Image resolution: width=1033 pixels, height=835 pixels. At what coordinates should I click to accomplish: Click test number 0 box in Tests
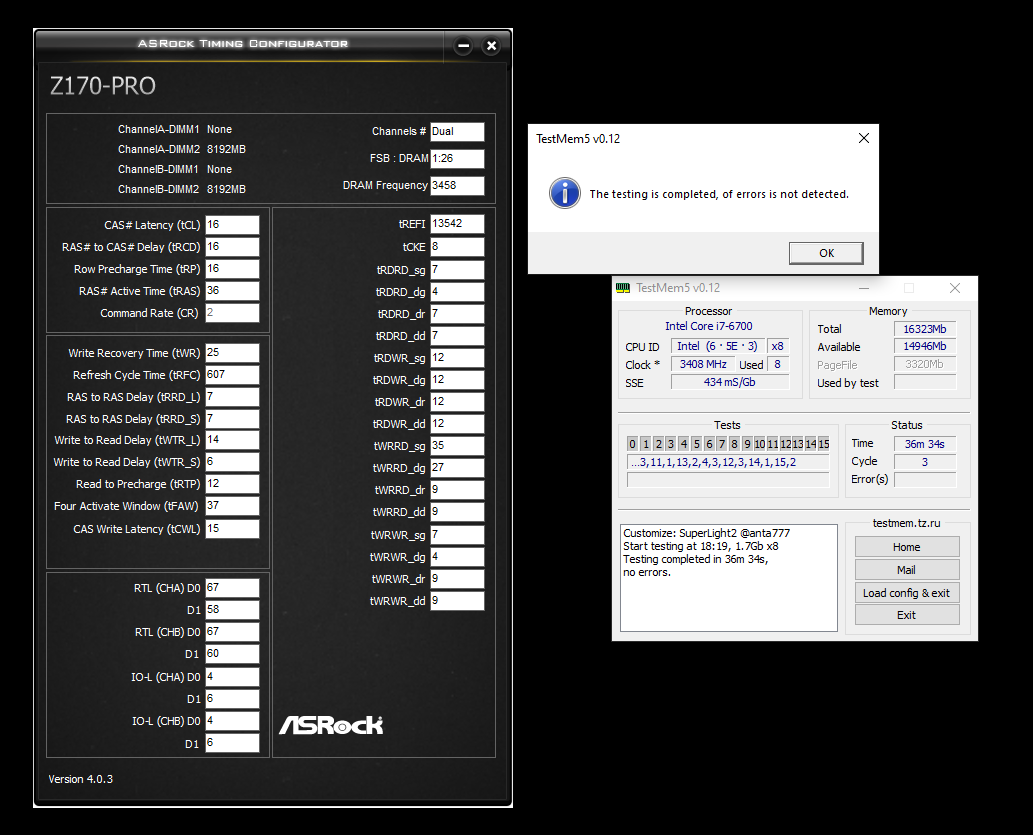[632, 444]
